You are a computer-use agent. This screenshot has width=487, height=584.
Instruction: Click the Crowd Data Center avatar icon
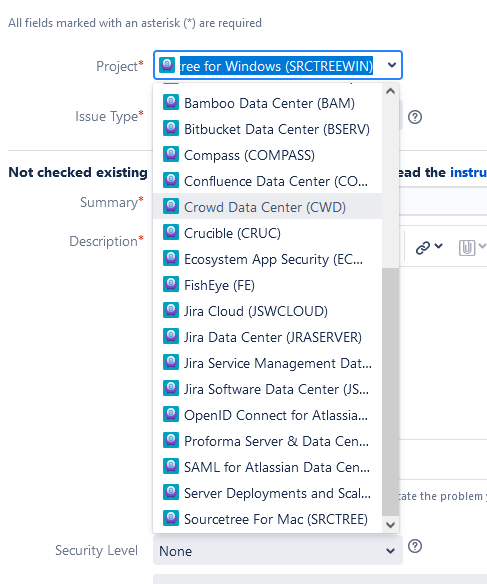[x=171, y=206]
